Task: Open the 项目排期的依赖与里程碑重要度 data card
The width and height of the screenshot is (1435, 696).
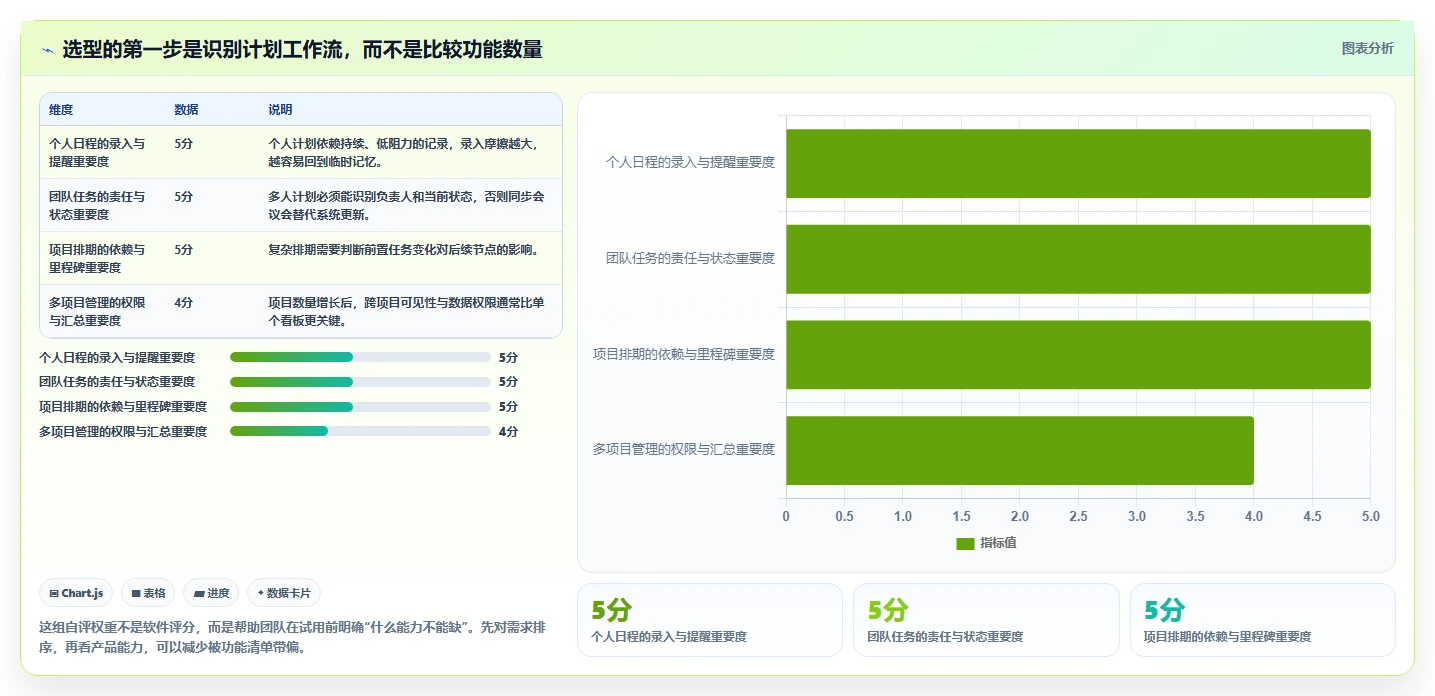Action: [x=1262, y=620]
